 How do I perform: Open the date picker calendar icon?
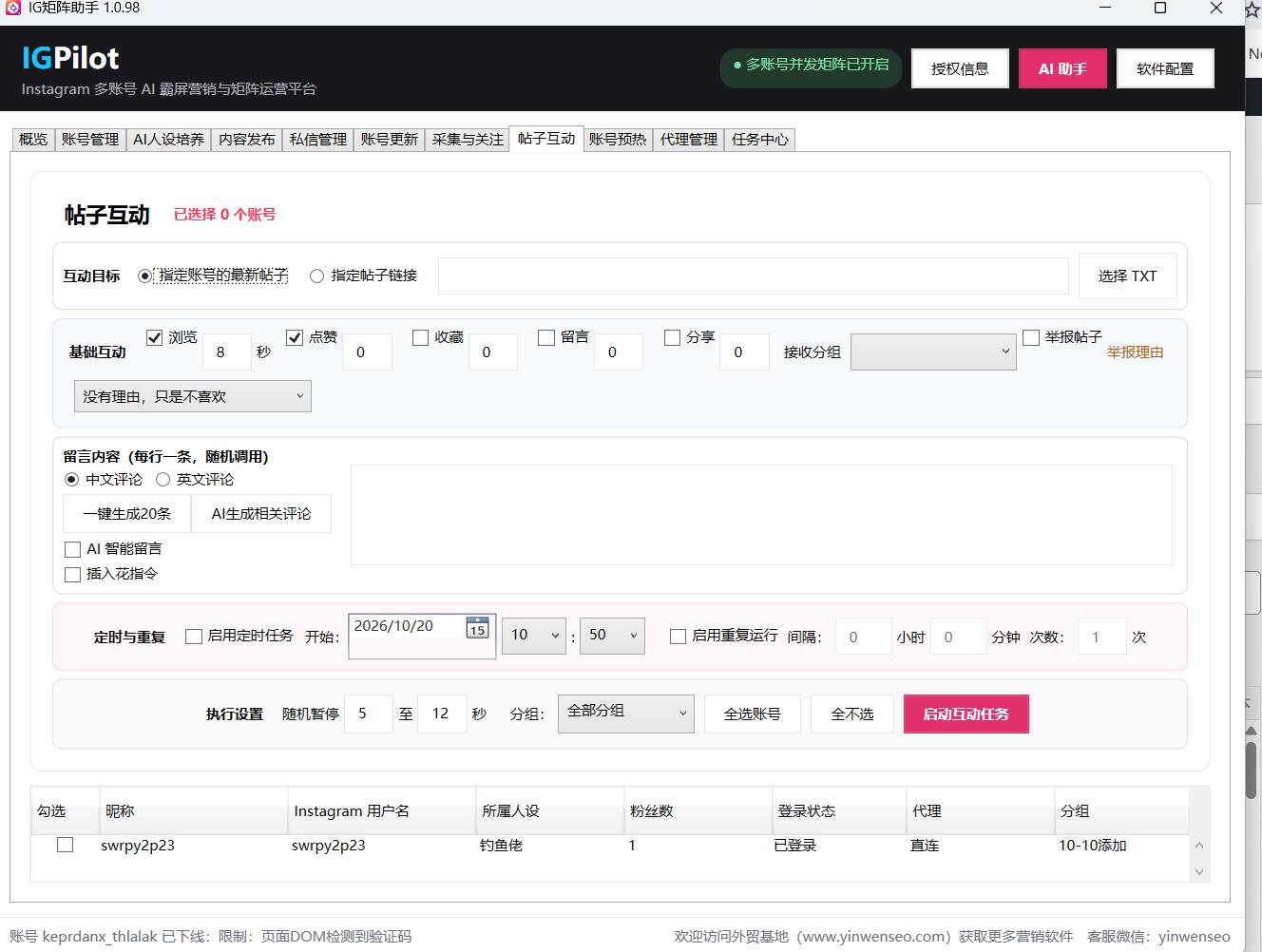[x=477, y=628]
